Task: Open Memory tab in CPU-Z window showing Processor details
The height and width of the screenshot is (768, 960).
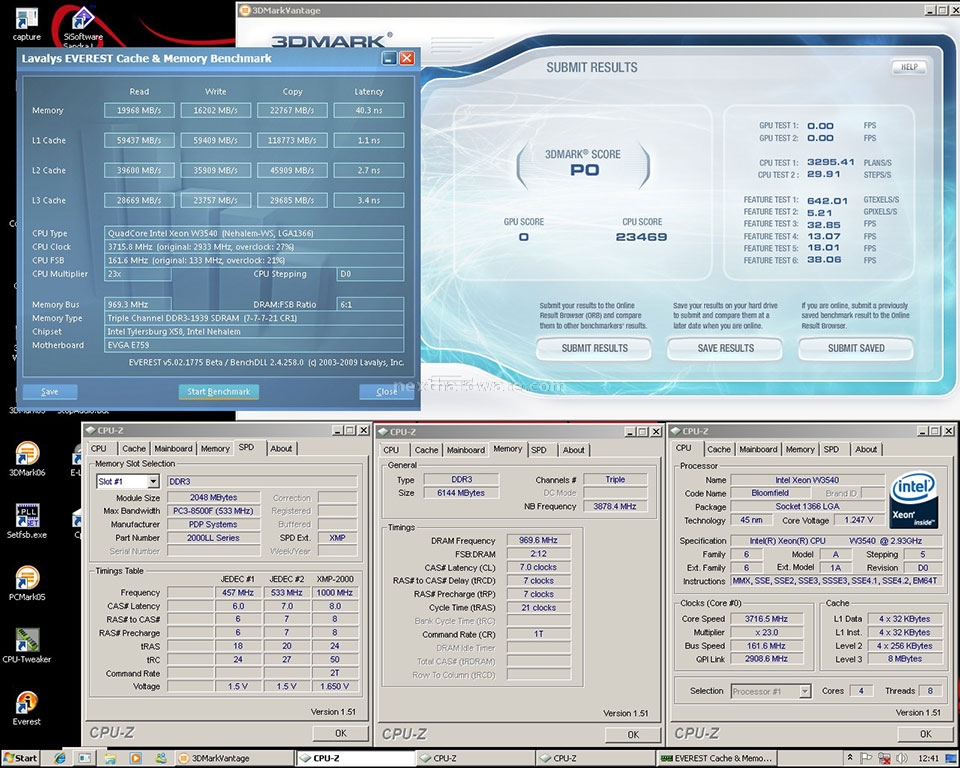Action: pos(800,449)
